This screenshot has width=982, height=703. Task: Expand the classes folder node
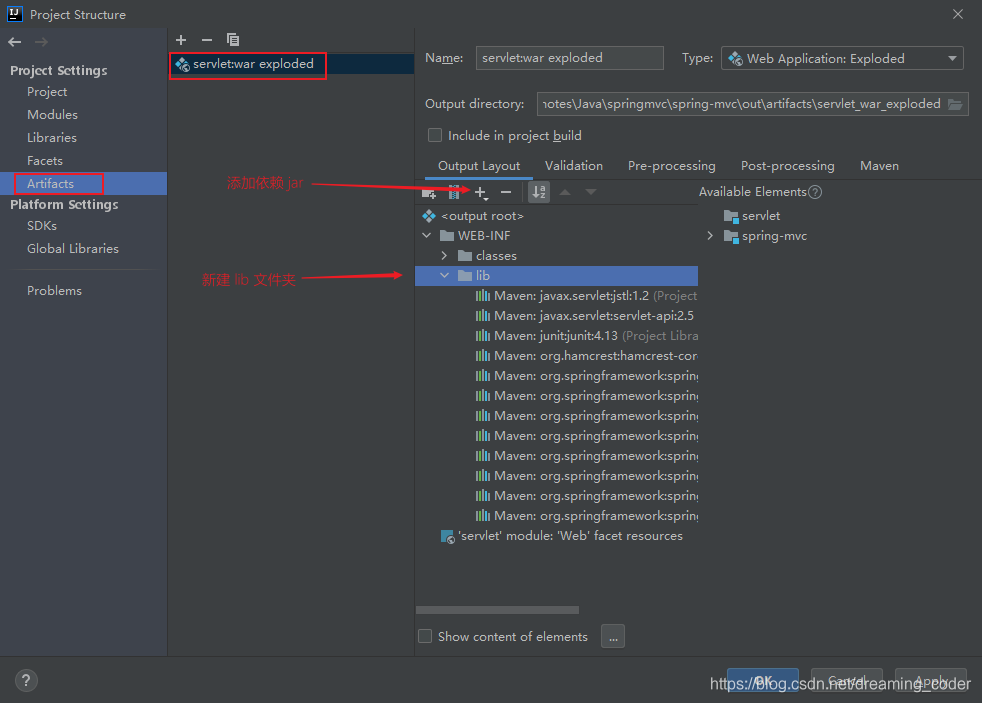444,255
